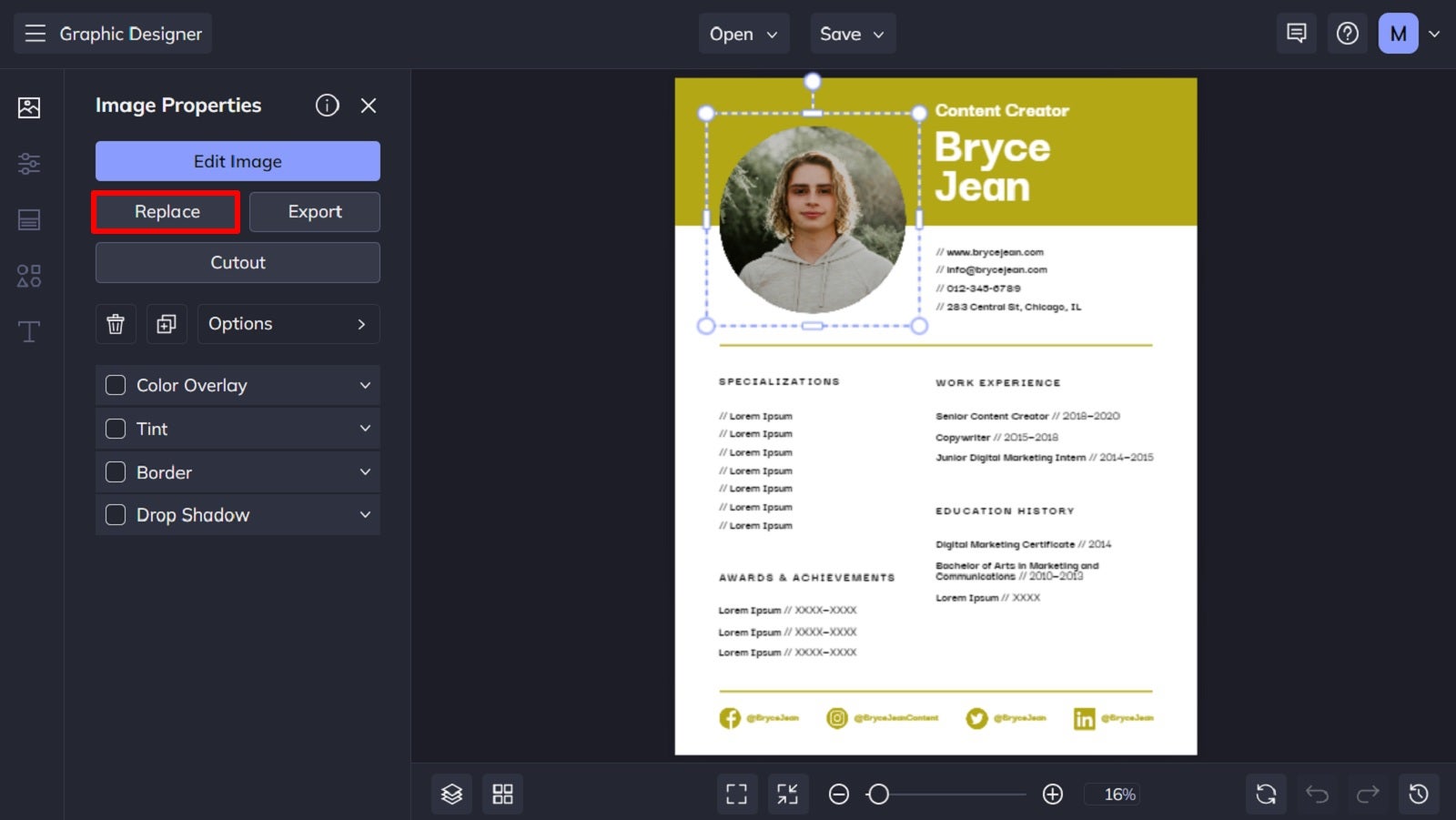Replace the selected image
Image resolution: width=1456 pixels, height=820 pixels.
coord(165,211)
